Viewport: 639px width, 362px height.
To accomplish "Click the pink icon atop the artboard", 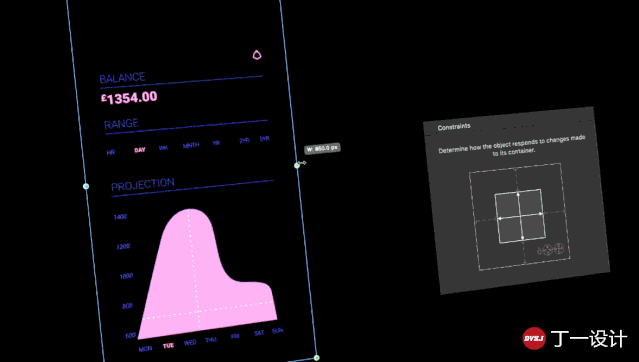I will pyautogui.click(x=257, y=55).
